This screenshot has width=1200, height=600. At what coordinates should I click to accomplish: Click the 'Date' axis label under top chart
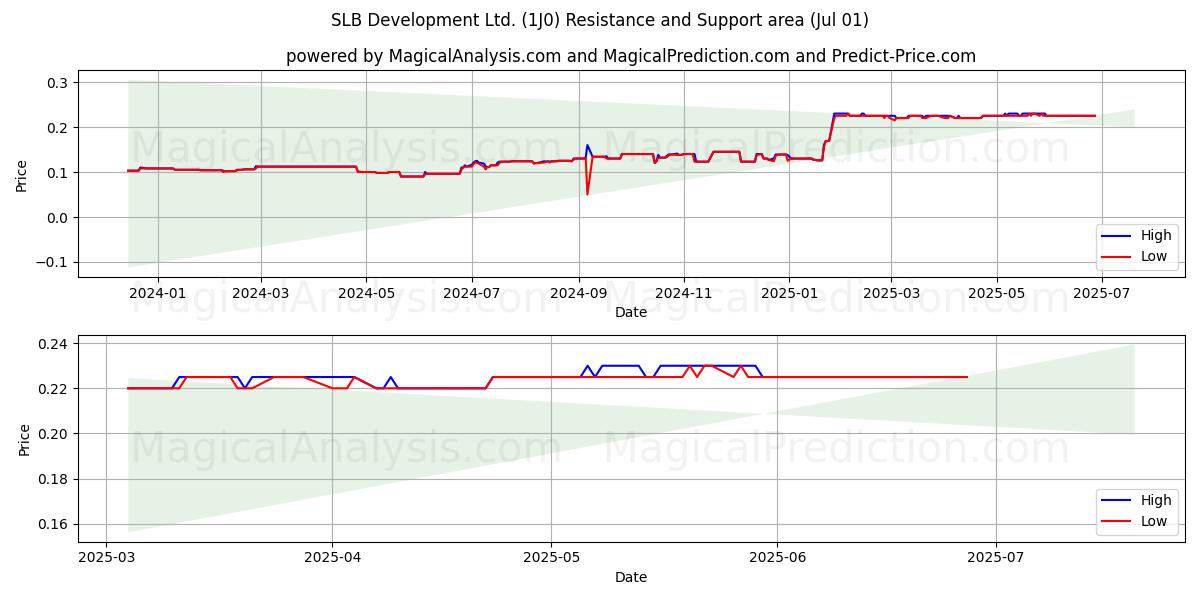[631, 312]
